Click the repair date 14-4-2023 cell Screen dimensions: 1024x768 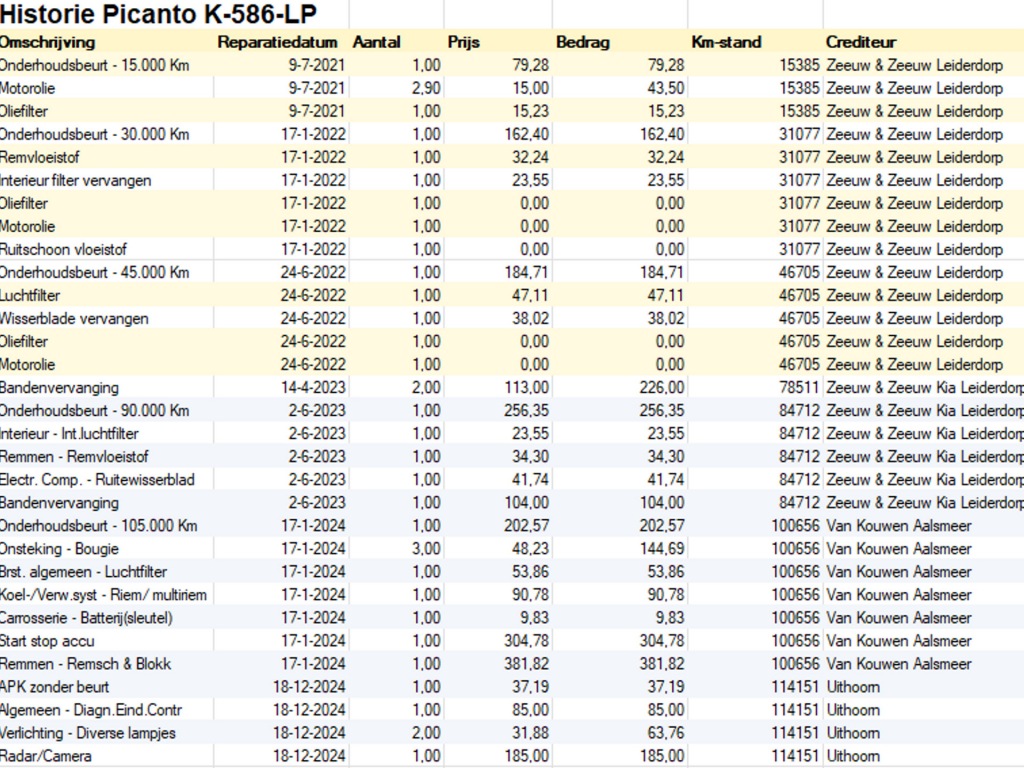(x=313, y=388)
